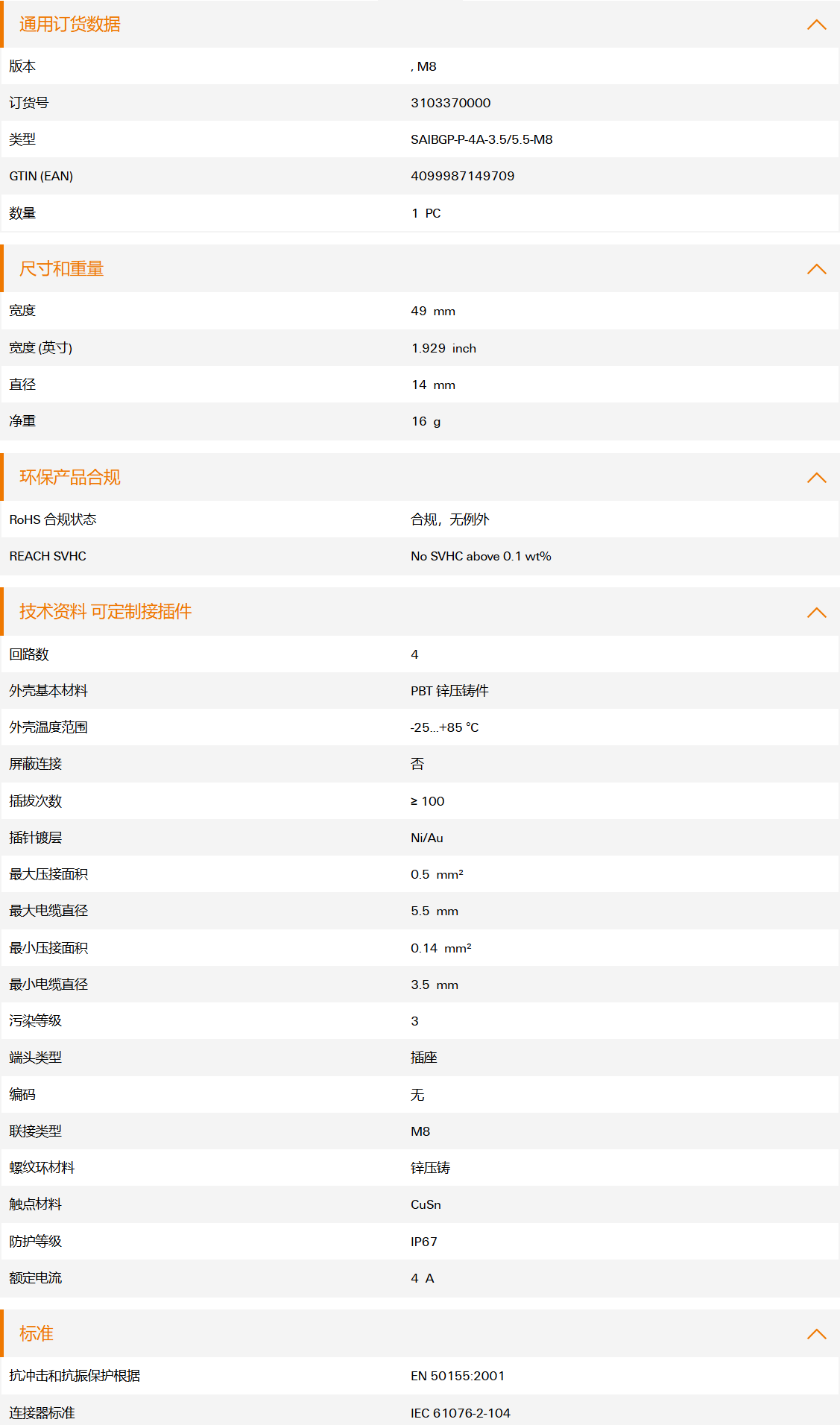Click width value 49 mm
This screenshot has height=1425, width=840.
(x=433, y=311)
